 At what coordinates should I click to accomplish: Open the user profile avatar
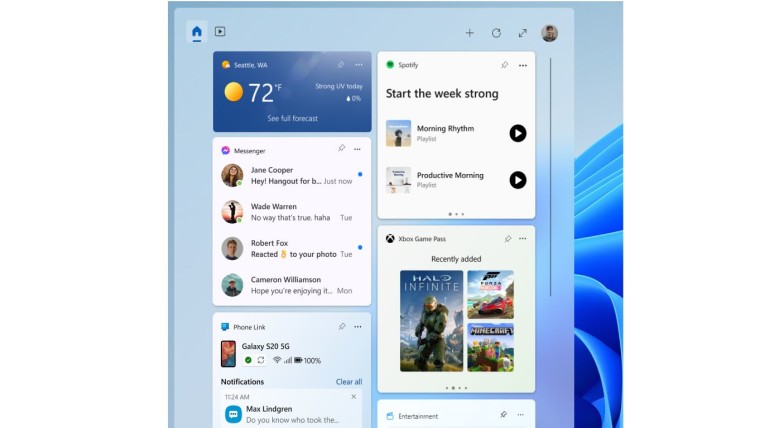point(549,33)
